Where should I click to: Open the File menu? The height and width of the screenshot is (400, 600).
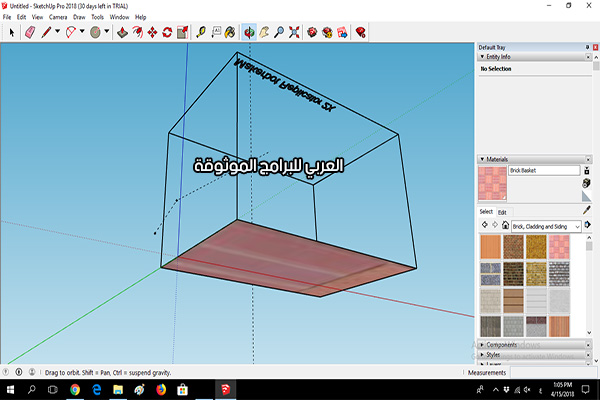pos(7,17)
